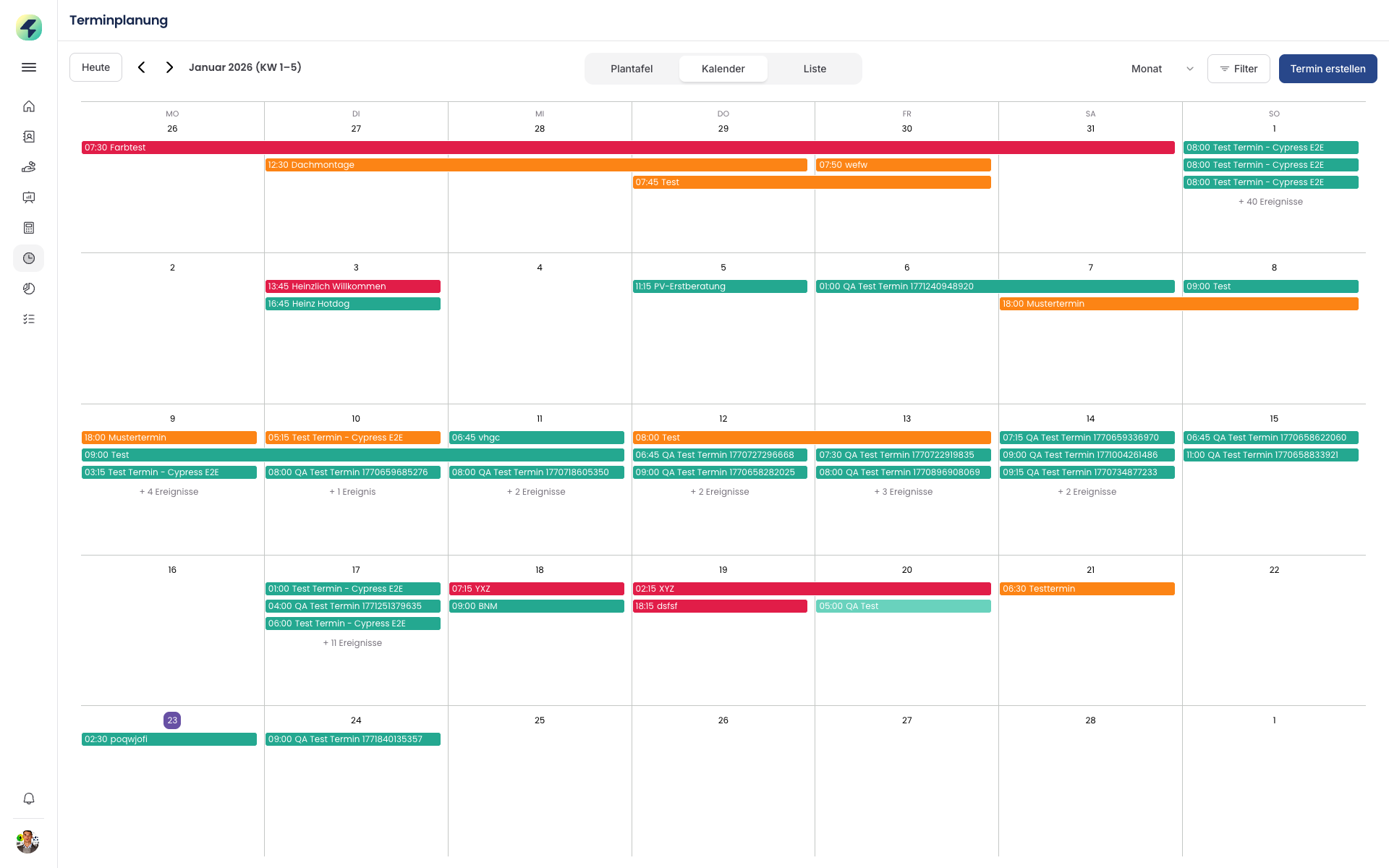The image size is (1389, 868).
Task: Open the checklist tasks icon
Action: [x=29, y=319]
